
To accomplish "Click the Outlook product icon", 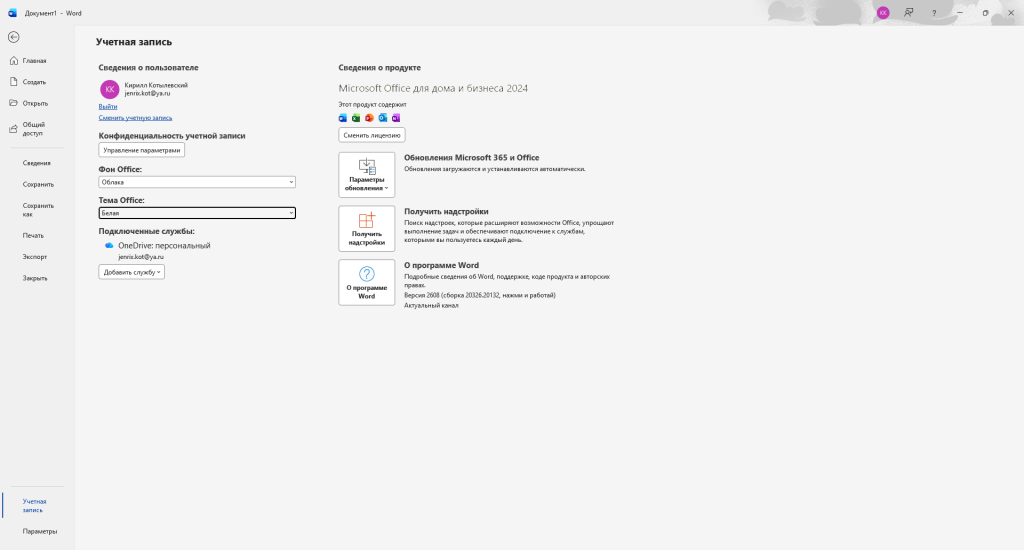I will click(383, 118).
